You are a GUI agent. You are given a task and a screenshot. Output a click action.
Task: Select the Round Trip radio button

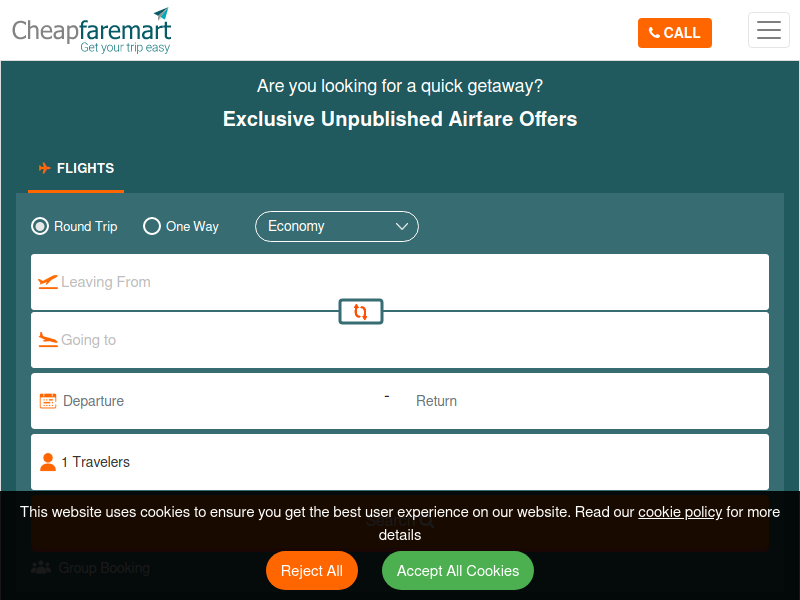[40, 226]
